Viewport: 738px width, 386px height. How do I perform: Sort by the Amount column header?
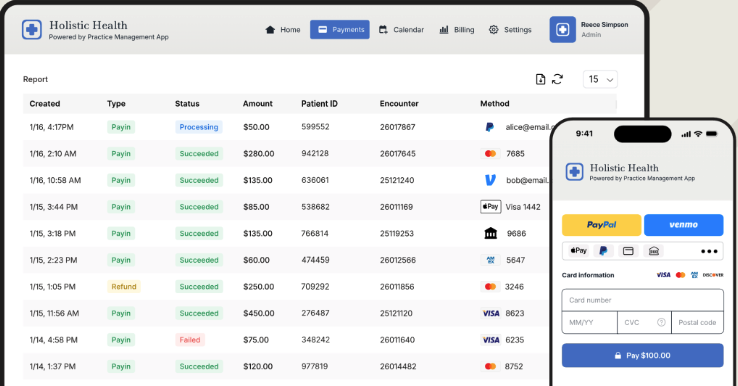coord(257,104)
